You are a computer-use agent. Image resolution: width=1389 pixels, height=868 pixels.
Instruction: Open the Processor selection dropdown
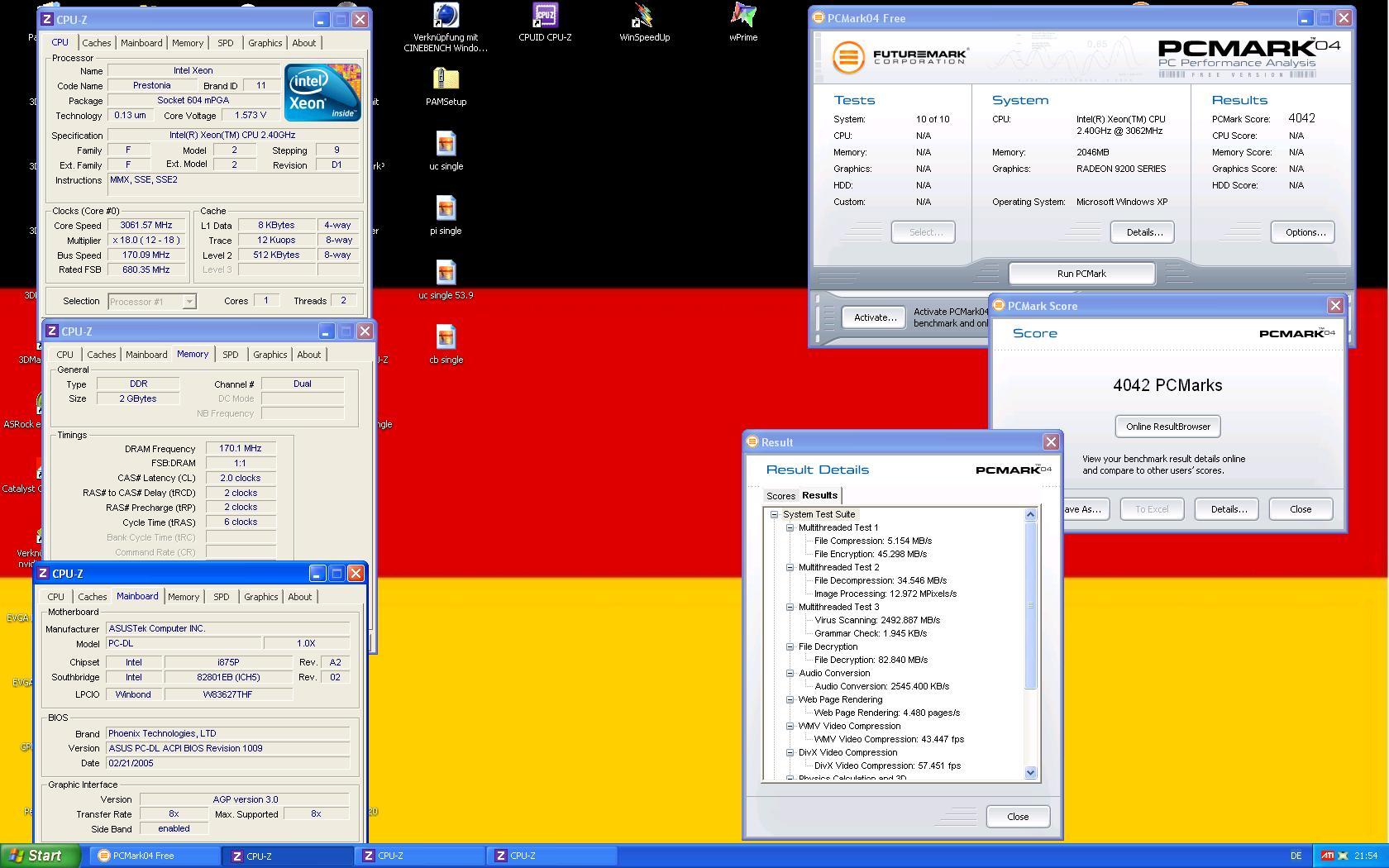click(189, 302)
